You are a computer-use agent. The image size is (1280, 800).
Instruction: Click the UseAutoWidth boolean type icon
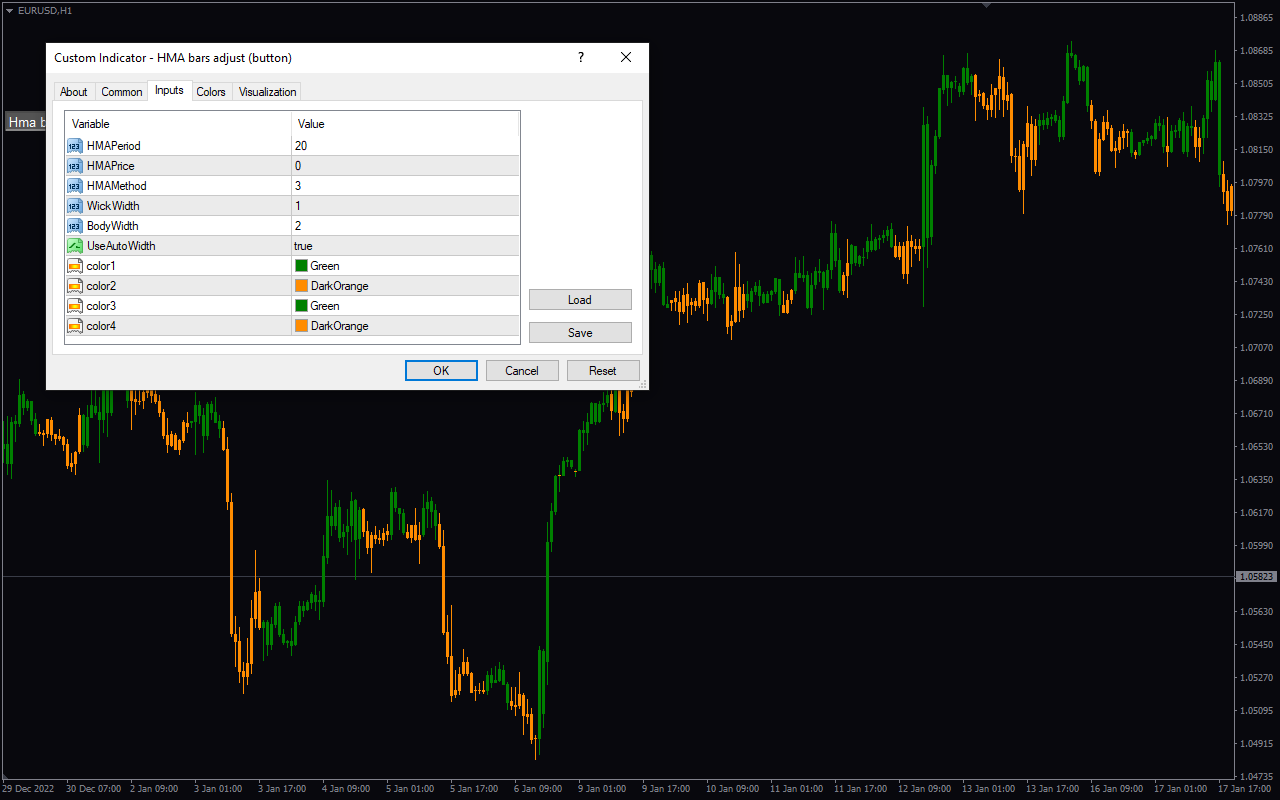[75, 246]
